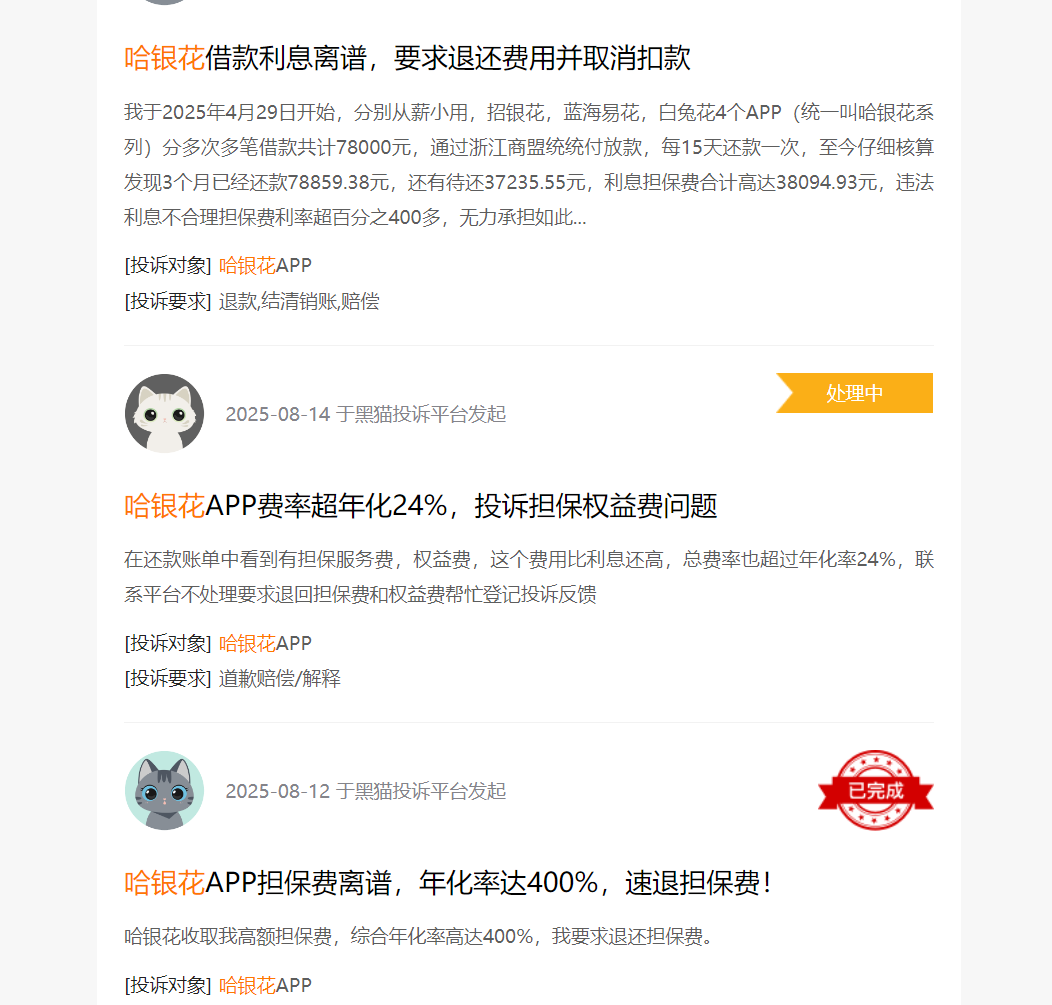
Task: Click description starting 我于2025年4月29日开始
Action: coord(529,164)
